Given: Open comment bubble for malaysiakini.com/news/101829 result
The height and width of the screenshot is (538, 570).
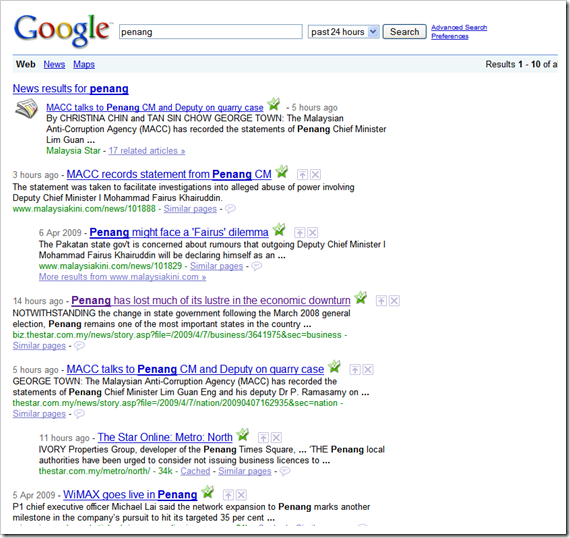Looking at the screenshot, I should pos(257,266).
